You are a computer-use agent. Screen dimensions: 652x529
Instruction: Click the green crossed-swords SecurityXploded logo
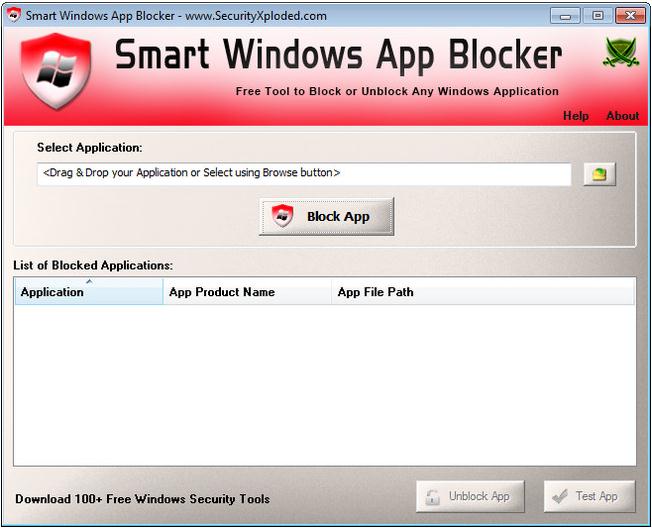[621, 52]
